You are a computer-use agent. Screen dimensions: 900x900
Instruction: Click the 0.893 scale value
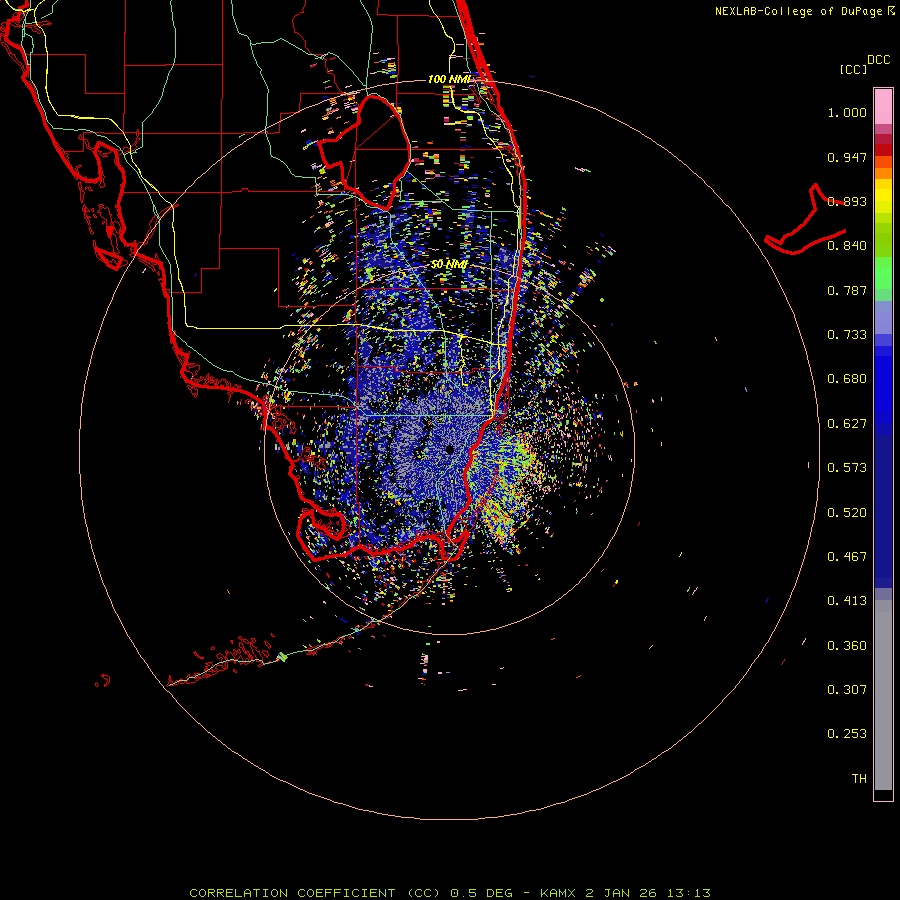(x=847, y=201)
